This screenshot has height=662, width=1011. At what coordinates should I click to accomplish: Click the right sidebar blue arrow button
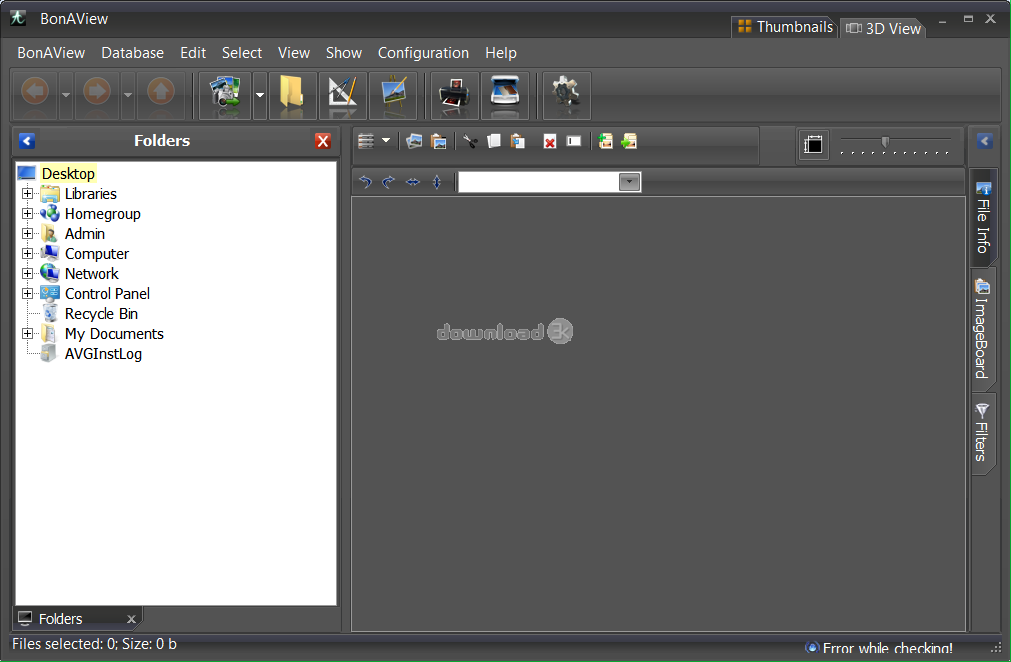(x=985, y=141)
